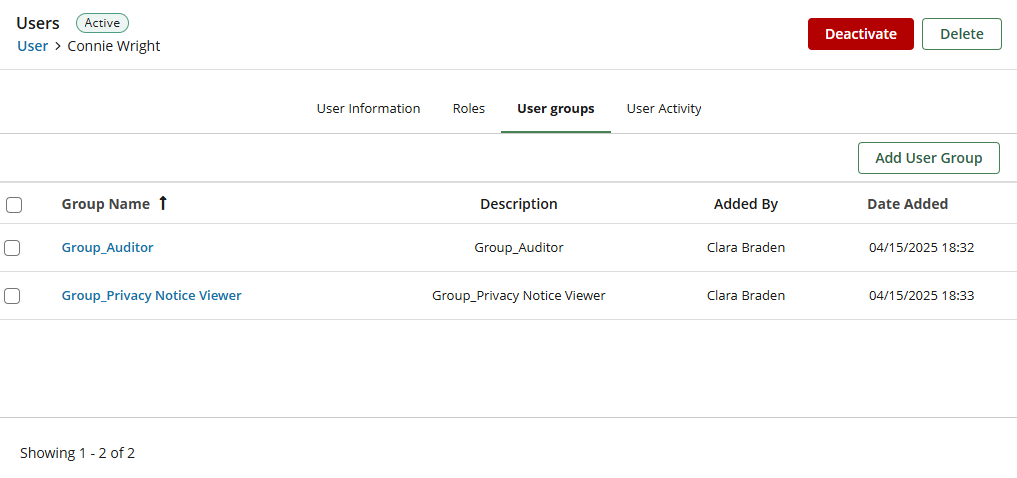Check the Group_Privacy Notice Viewer row checkbox
Screen dimensions: 1017x478
12,296
